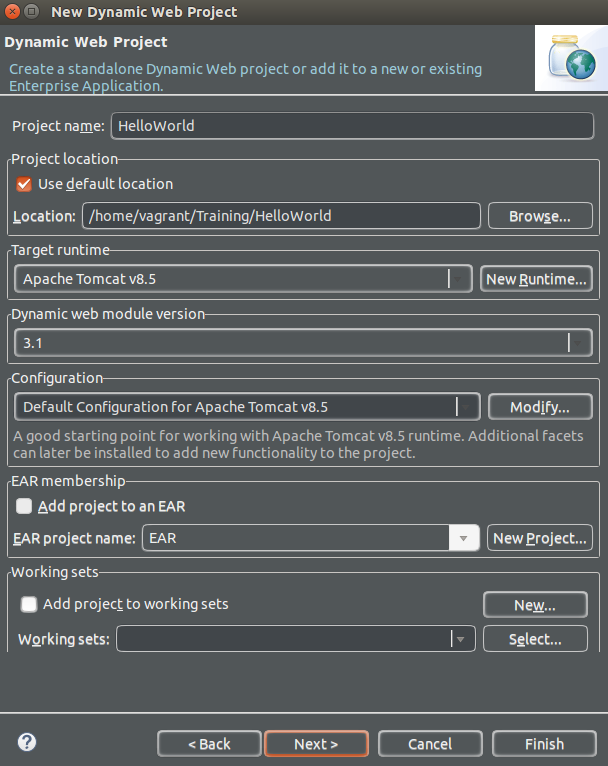Click the Finish button
This screenshot has width=608, height=766.
(x=544, y=744)
